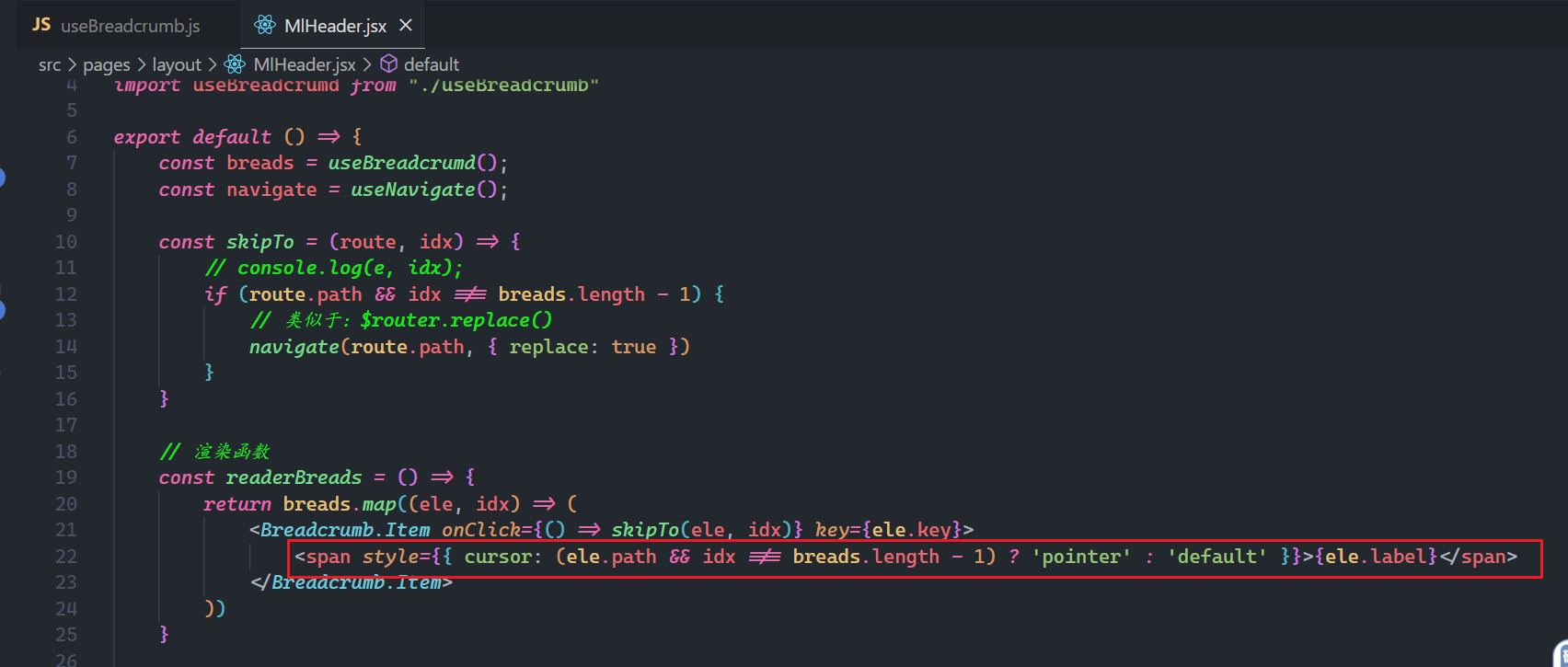Open the default symbol breadcrumb

click(x=432, y=64)
